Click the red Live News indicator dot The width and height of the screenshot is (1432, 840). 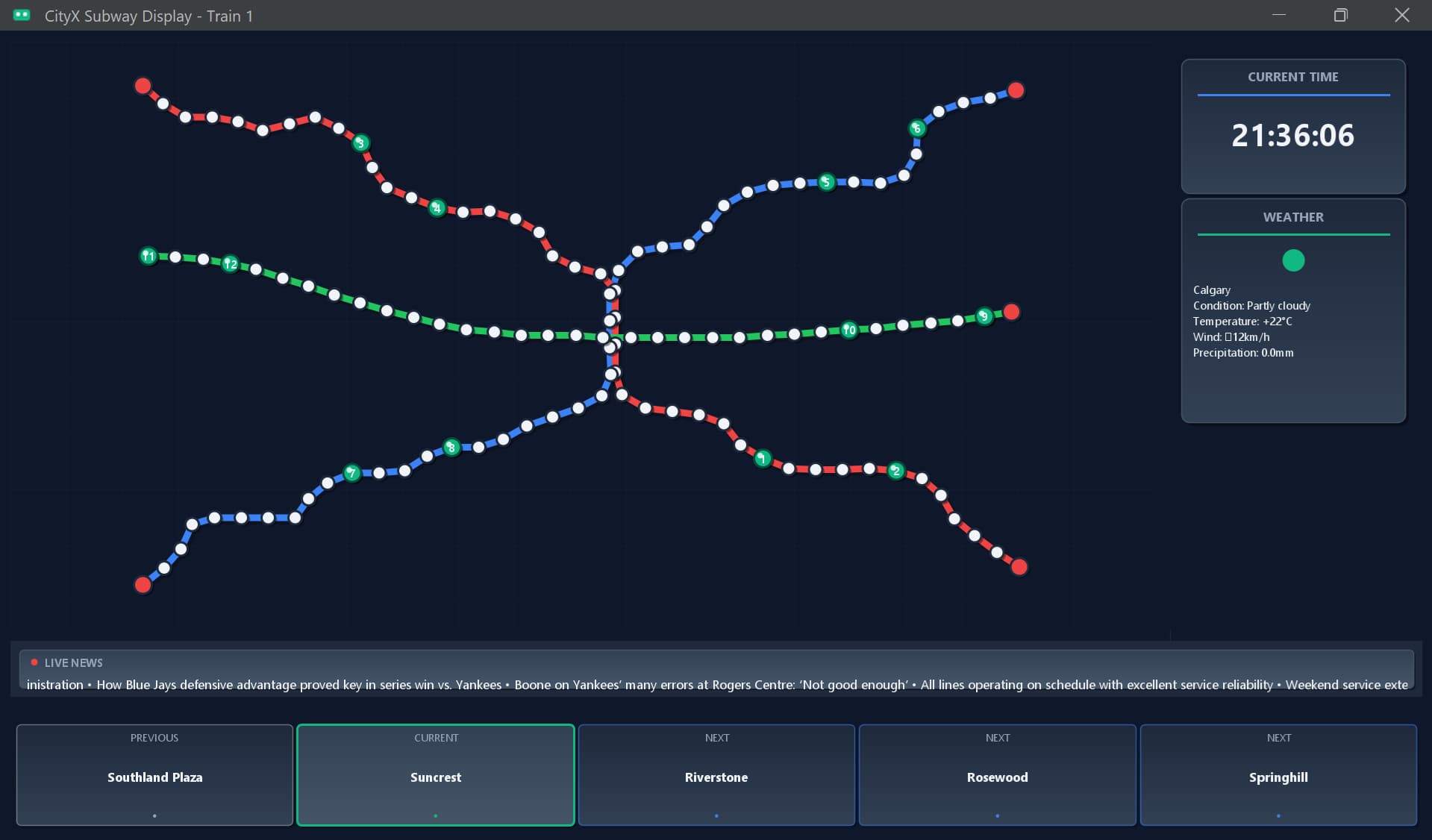34,662
